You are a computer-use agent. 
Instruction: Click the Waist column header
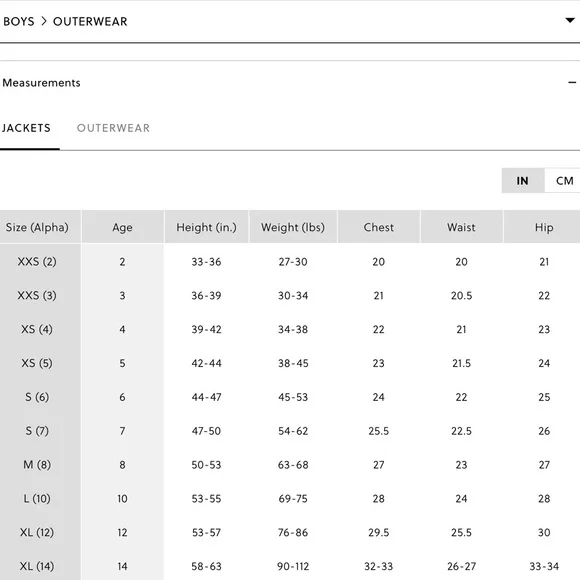[461, 227]
